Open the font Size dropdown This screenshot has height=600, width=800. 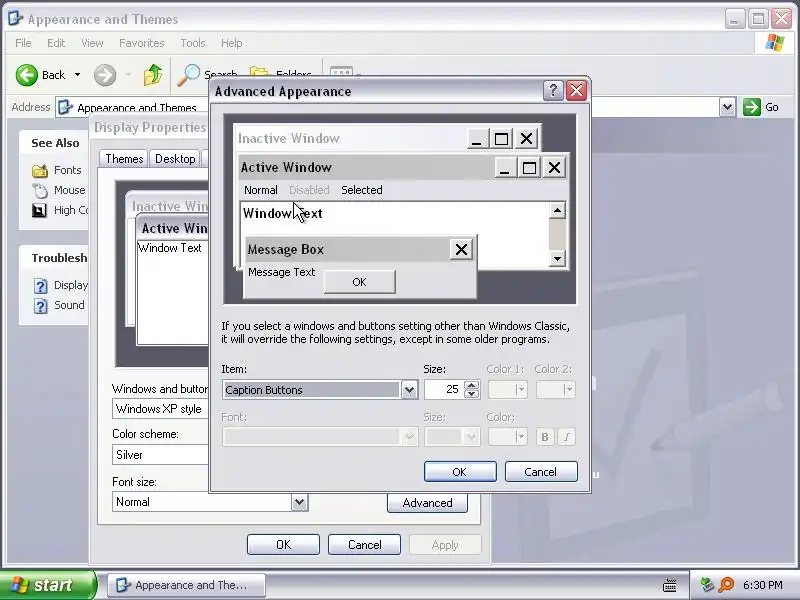tap(471, 437)
